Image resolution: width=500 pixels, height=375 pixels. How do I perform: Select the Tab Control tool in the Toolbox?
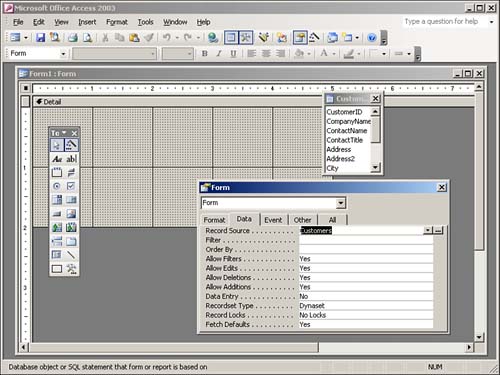click(71, 241)
